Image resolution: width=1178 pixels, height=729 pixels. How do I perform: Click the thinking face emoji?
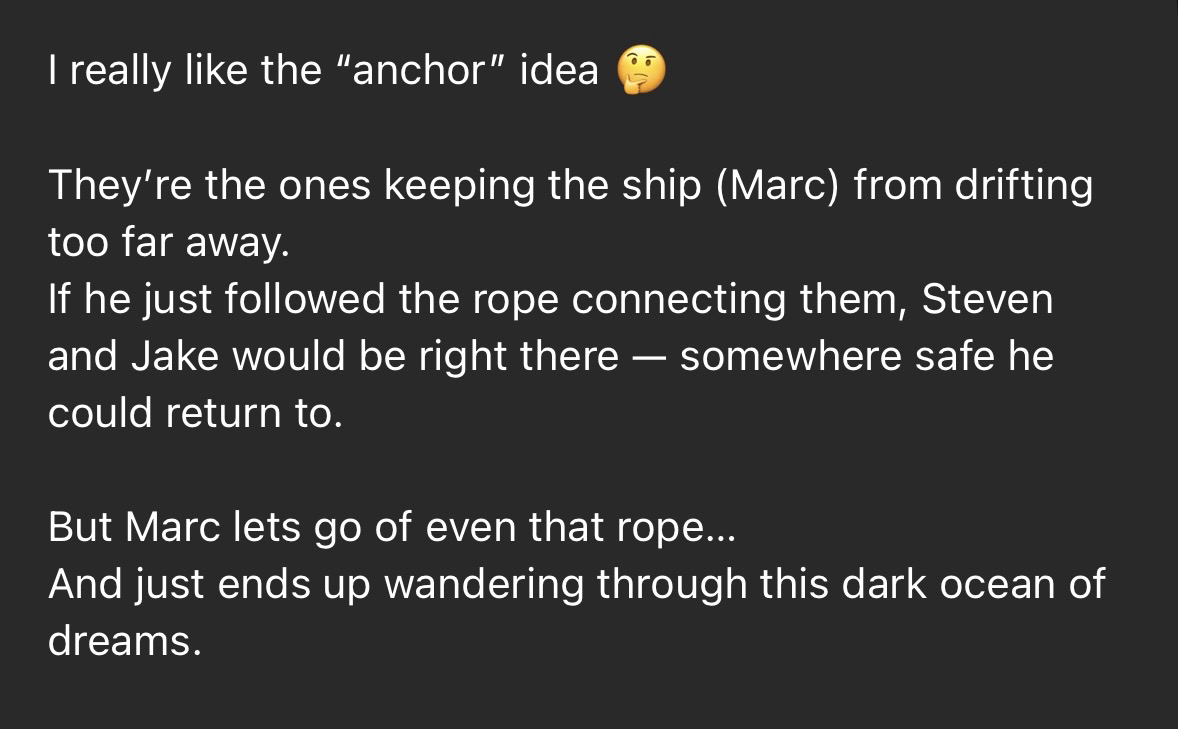coord(640,71)
